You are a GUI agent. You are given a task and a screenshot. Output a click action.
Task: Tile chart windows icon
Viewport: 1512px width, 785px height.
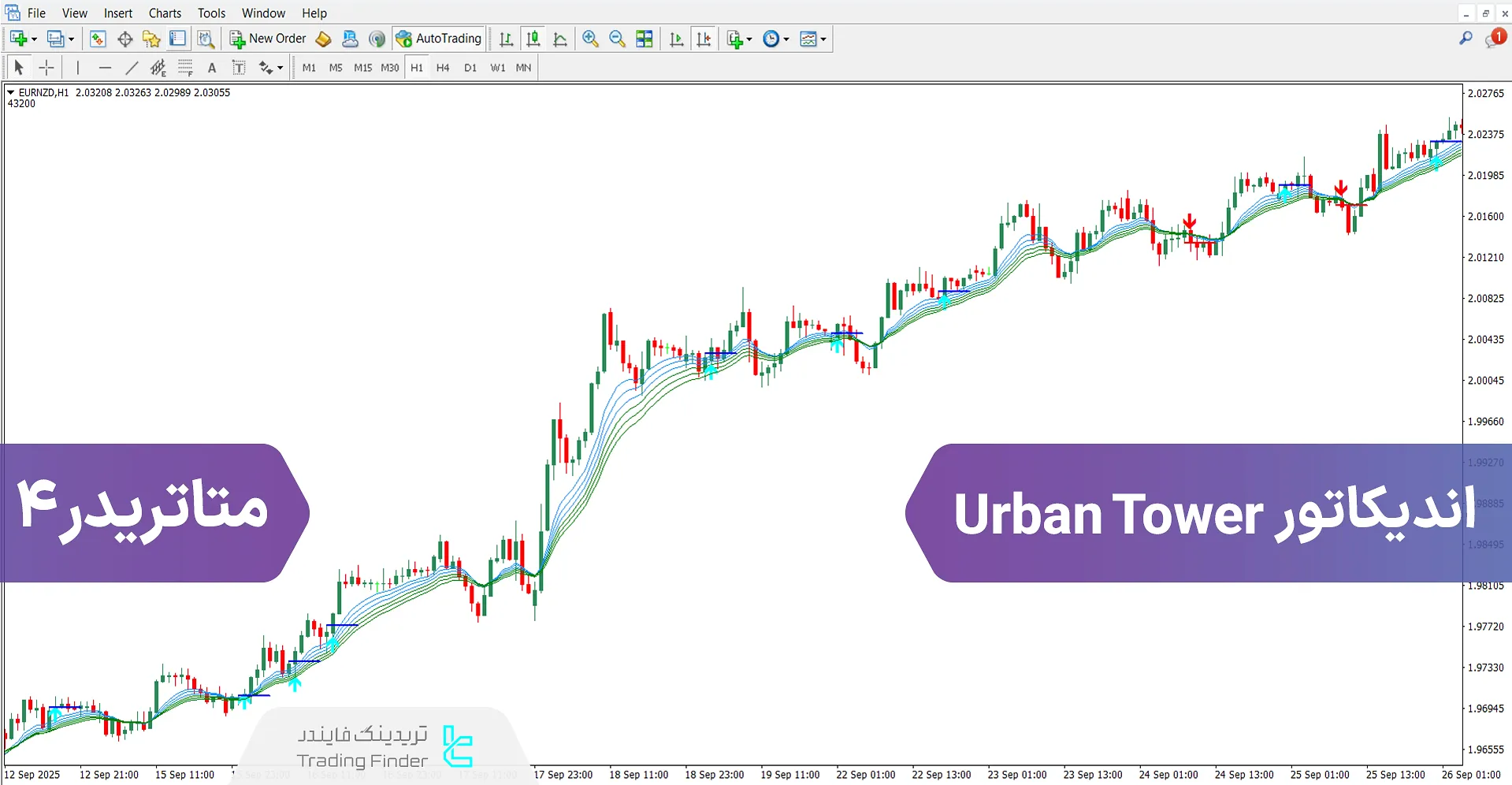[645, 39]
